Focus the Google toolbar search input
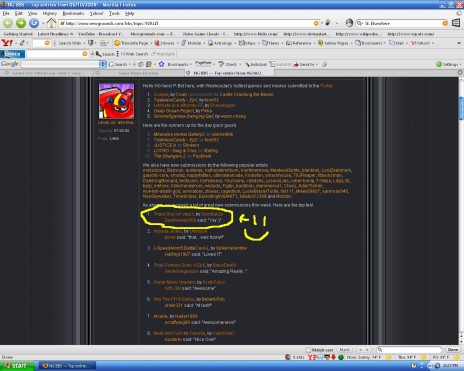Screen dimensions: 464x371 [x=60, y=64]
